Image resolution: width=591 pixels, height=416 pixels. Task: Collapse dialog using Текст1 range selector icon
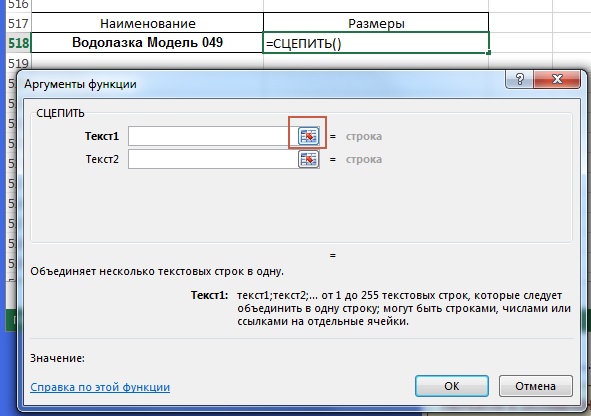(x=308, y=136)
